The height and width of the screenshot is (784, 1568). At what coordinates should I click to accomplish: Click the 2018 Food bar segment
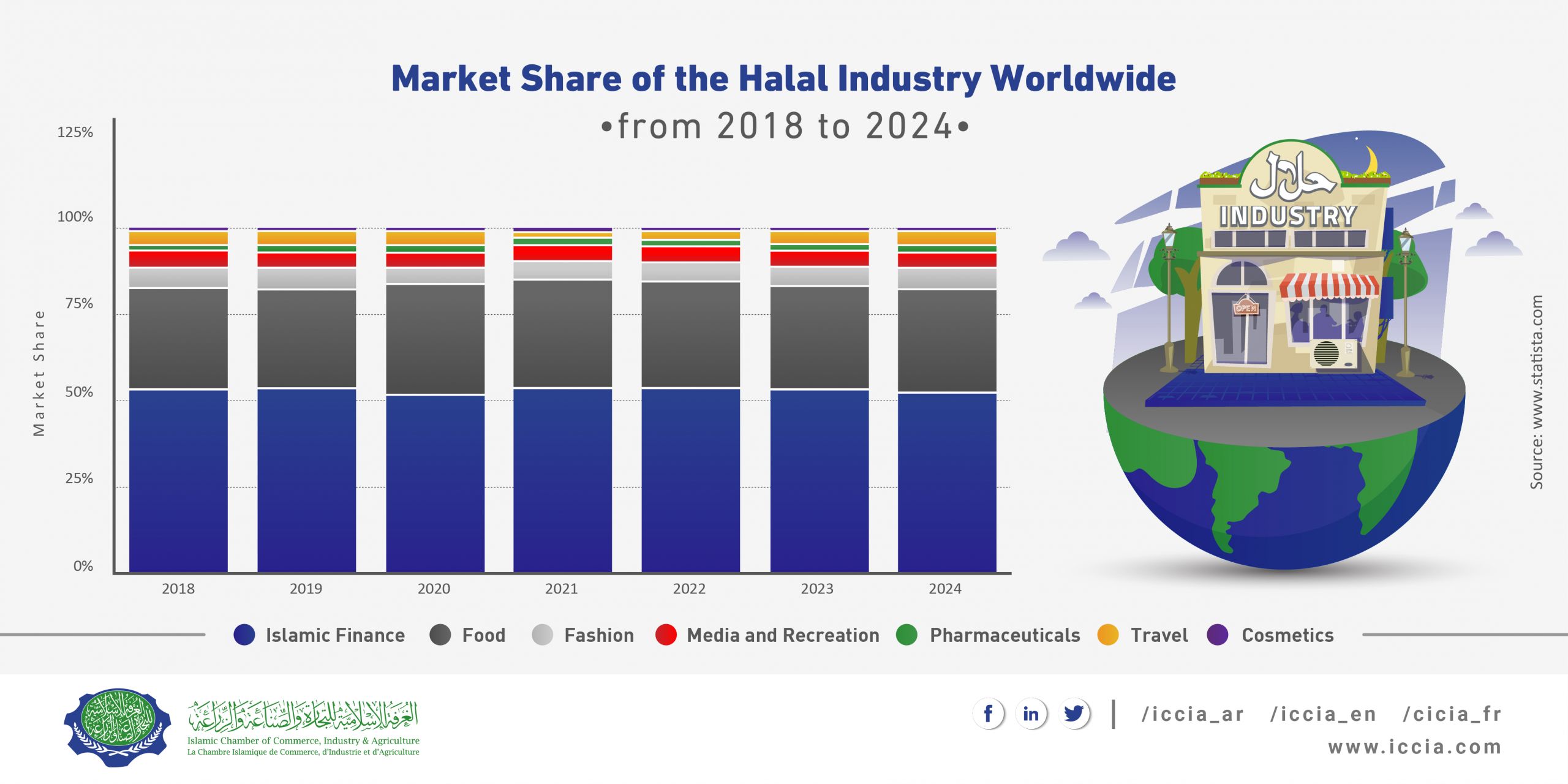pos(178,339)
